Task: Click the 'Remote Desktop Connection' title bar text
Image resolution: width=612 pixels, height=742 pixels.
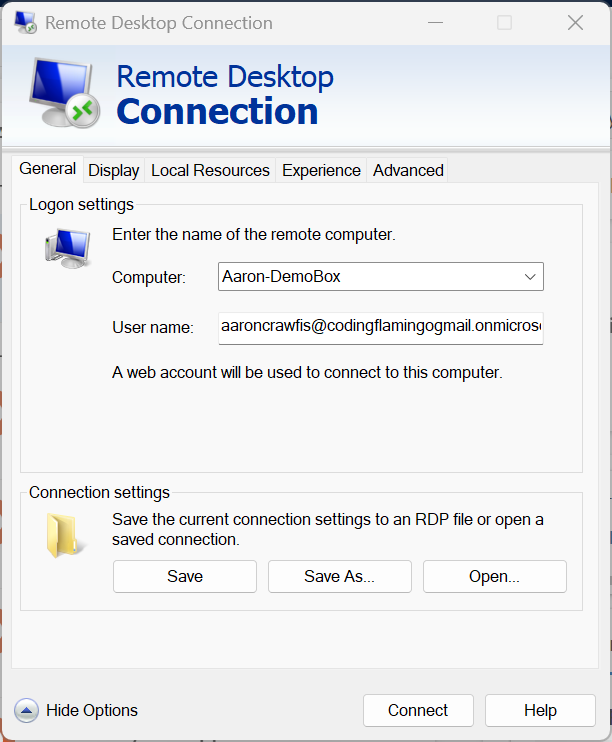Action: click(159, 23)
